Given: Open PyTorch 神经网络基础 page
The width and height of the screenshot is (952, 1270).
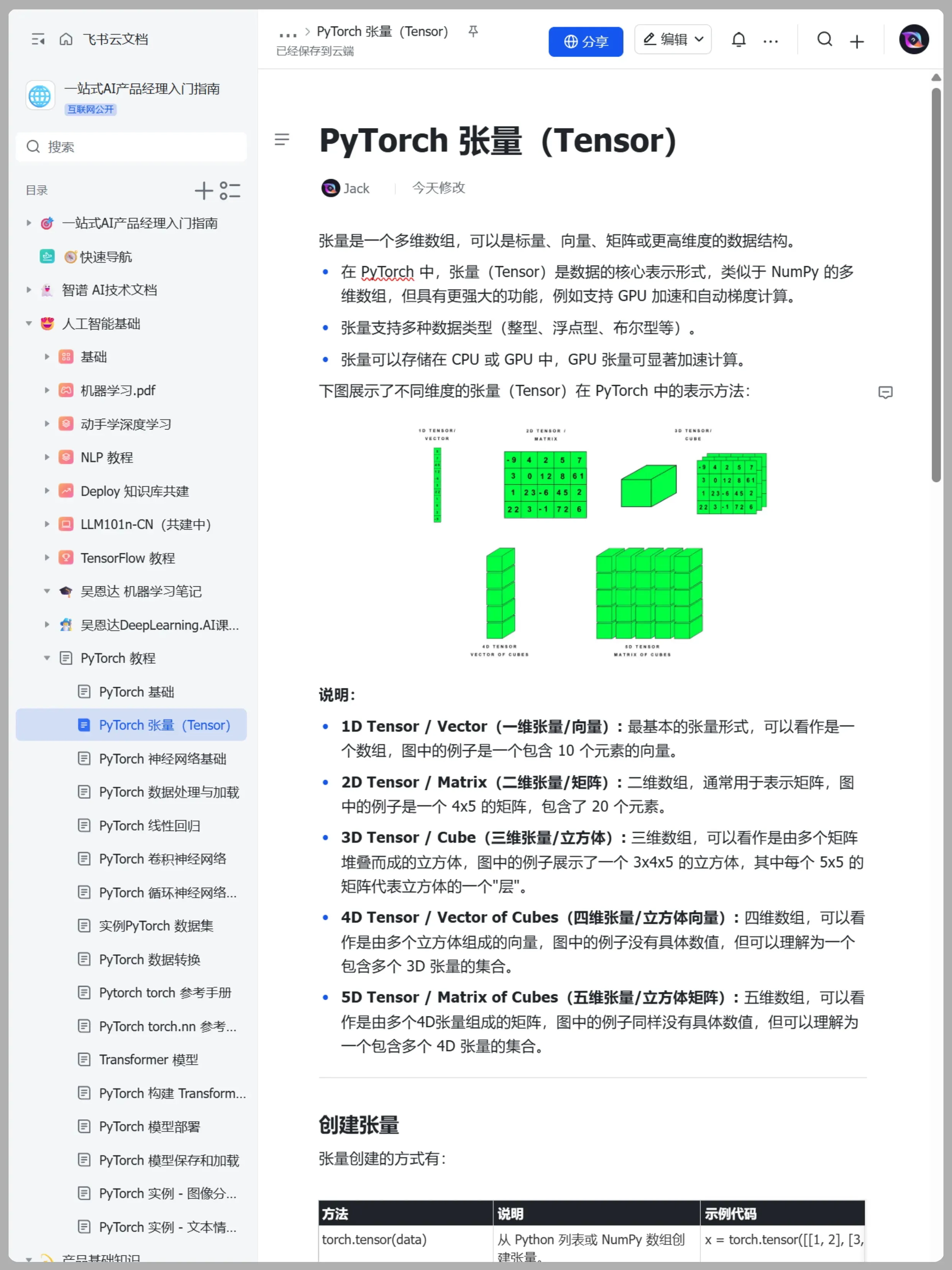Looking at the screenshot, I should 162,758.
